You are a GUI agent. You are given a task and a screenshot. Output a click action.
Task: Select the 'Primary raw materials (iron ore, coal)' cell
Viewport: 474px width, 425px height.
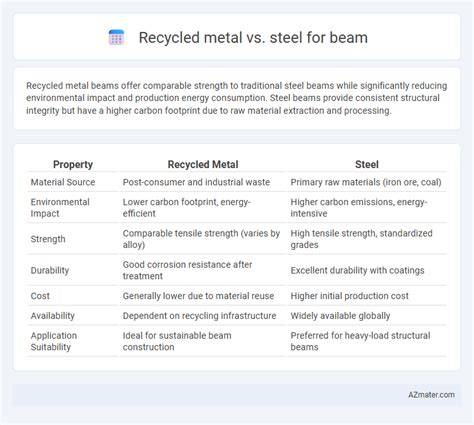(x=366, y=182)
